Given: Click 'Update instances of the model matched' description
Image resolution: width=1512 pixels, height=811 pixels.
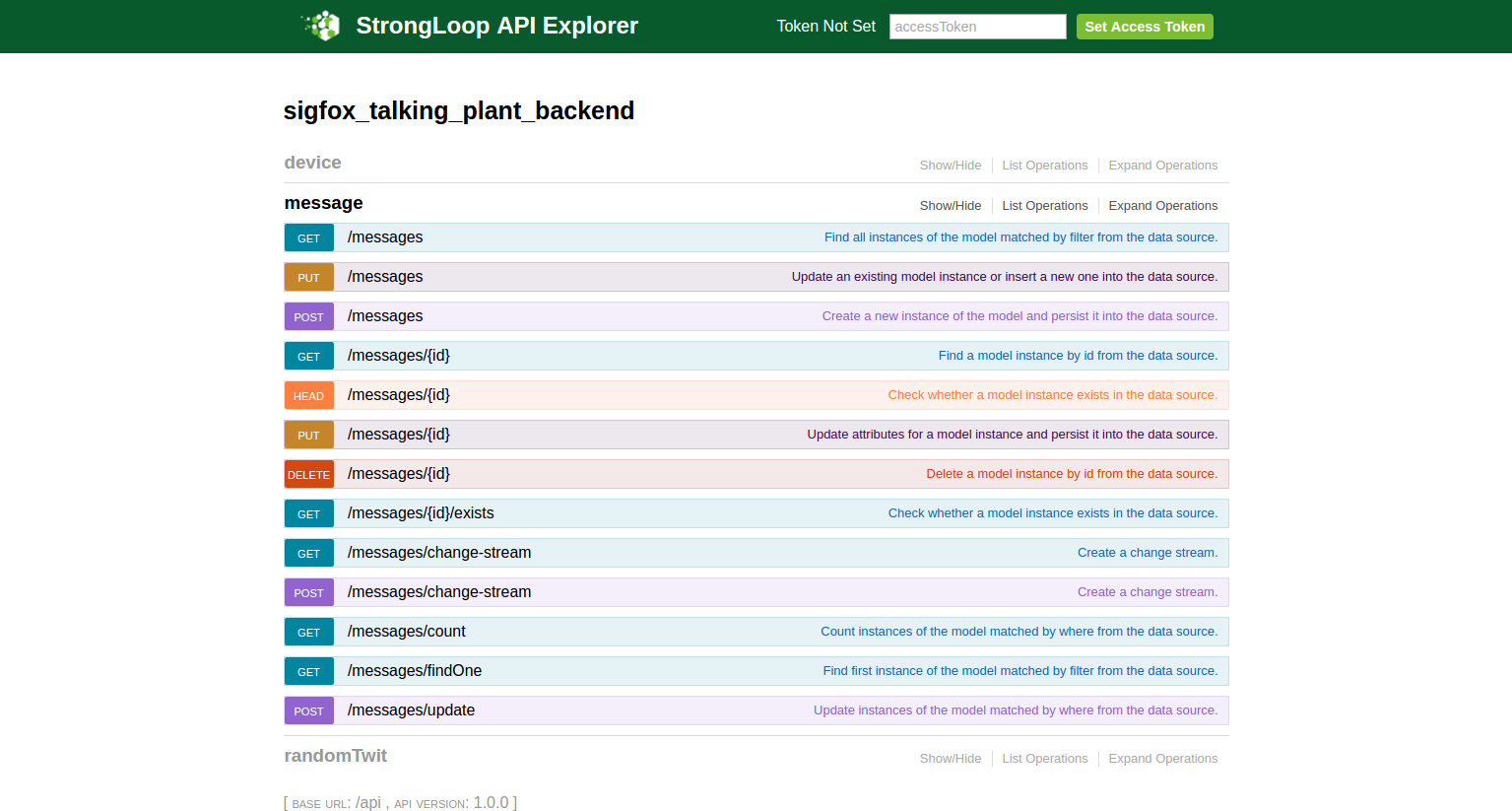Looking at the screenshot, I should pos(1016,710).
